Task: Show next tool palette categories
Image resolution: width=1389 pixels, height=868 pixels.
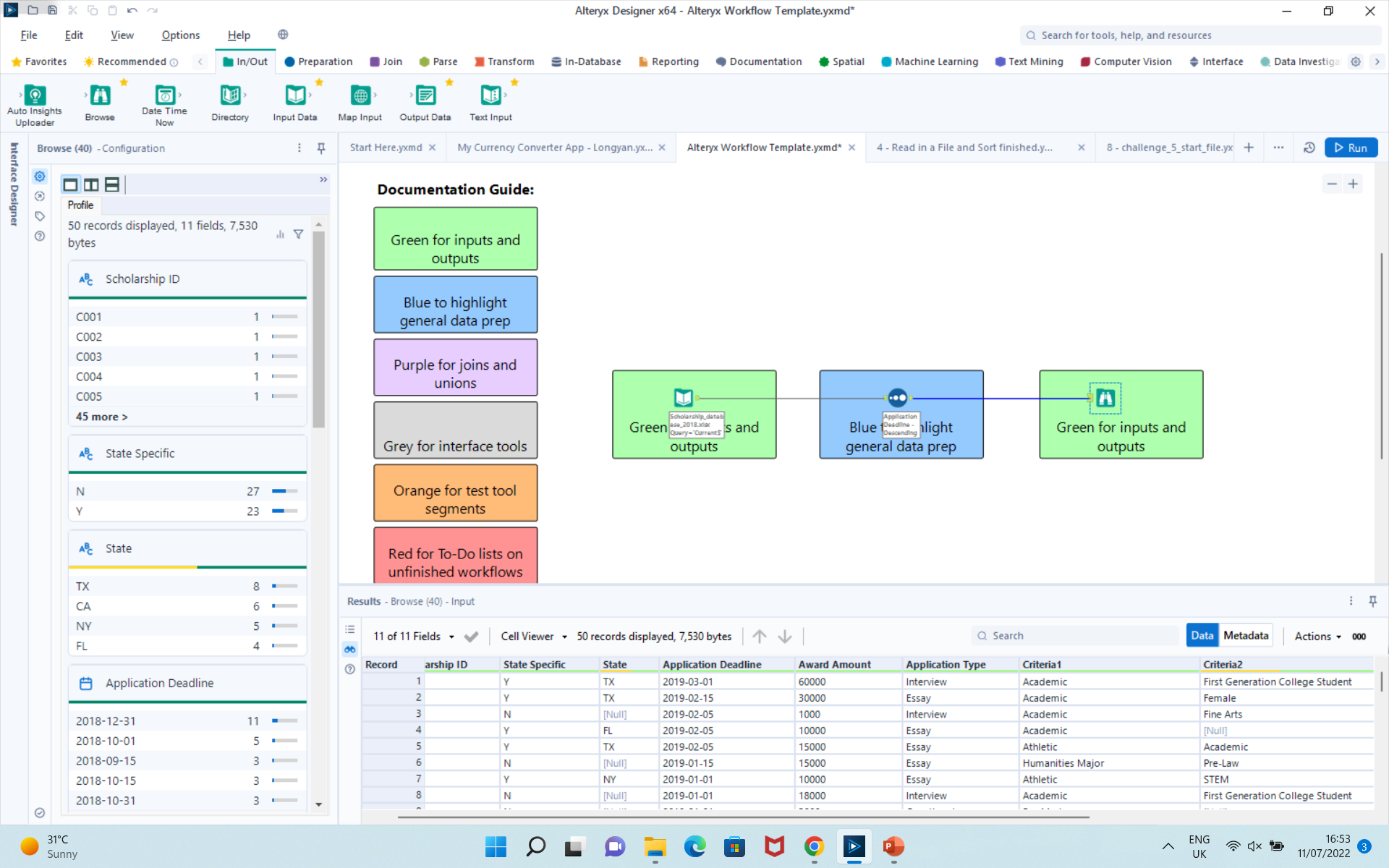Action: pyautogui.click(x=1377, y=61)
